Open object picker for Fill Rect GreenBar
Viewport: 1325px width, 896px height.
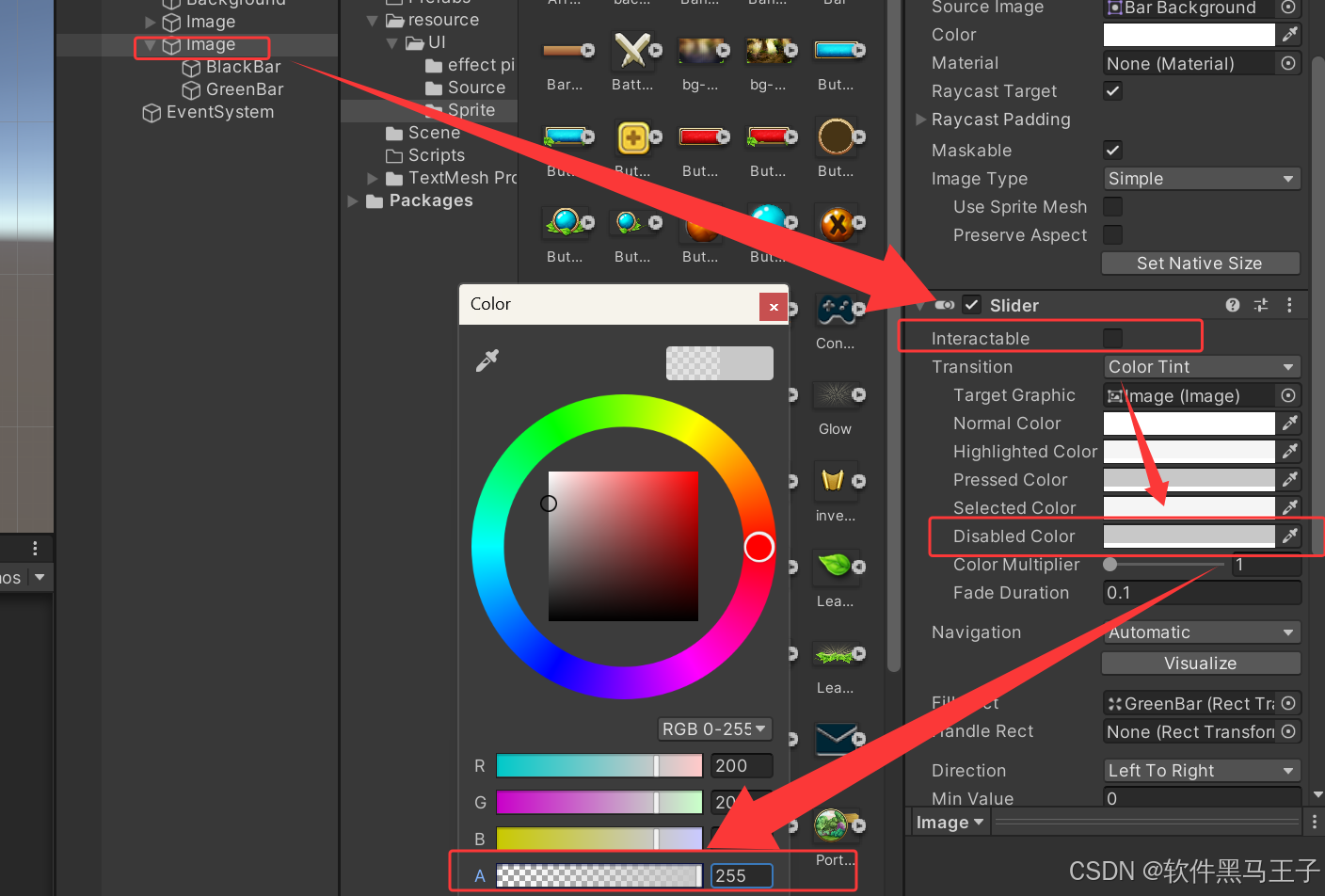pos(1288,703)
